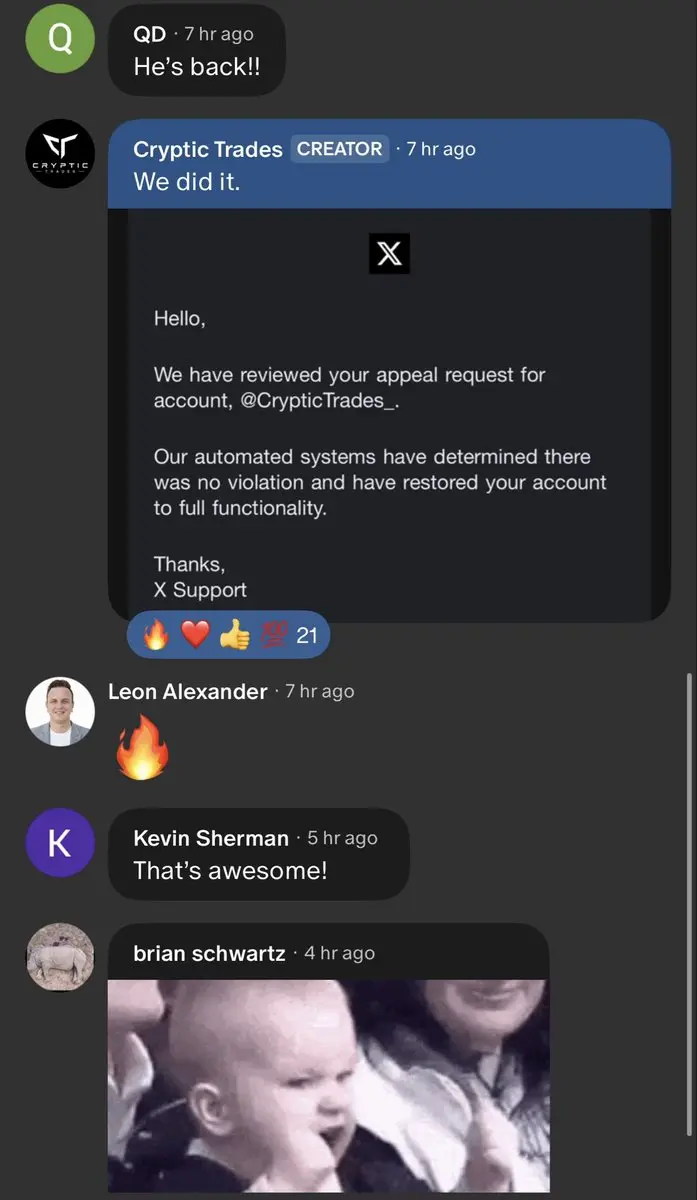The height and width of the screenshot is (1200, 697).
Task: Toggle the fire emoji reaction
Action: point(157,635)
